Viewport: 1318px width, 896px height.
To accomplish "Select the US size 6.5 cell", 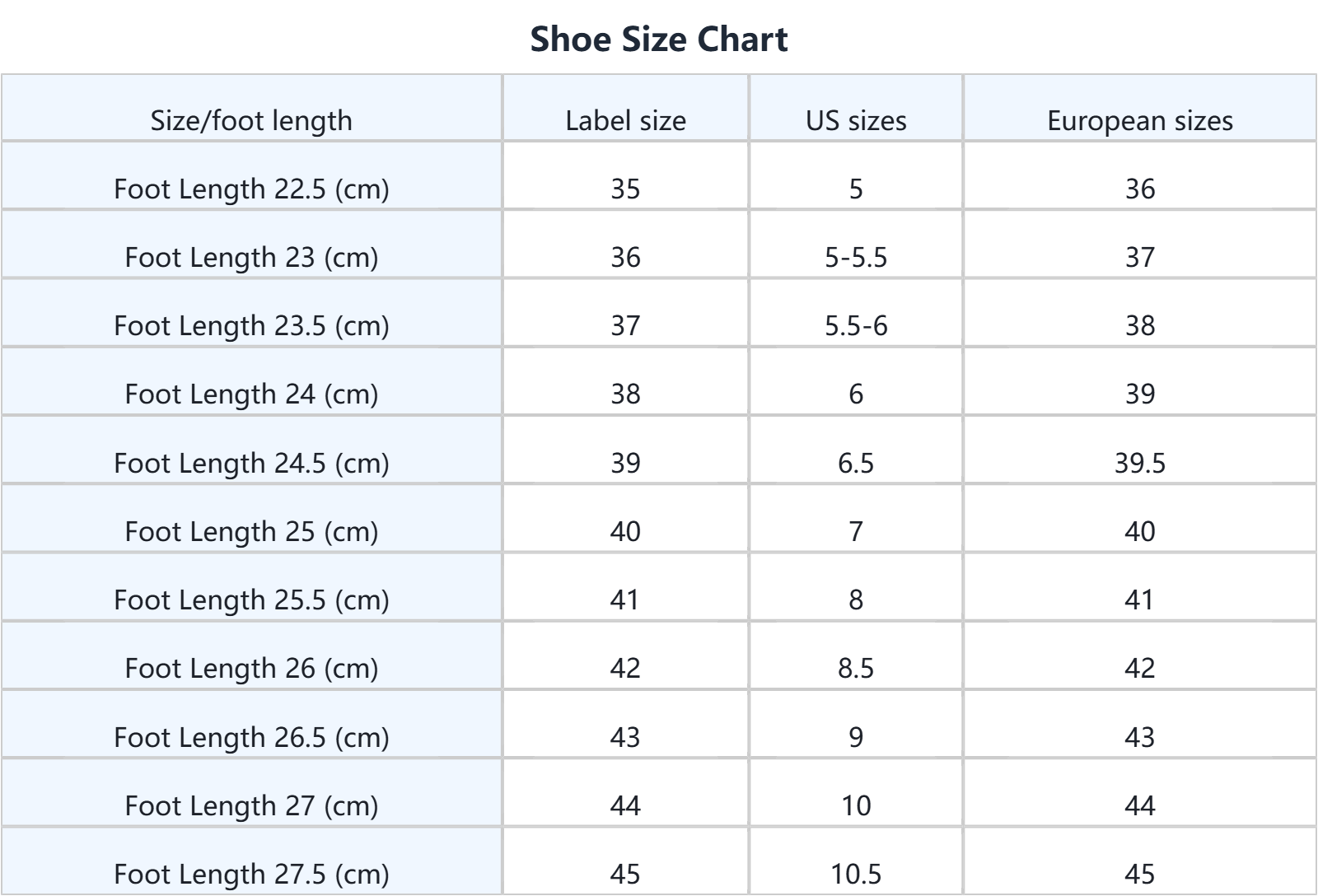I will click(x=856, y=463).
